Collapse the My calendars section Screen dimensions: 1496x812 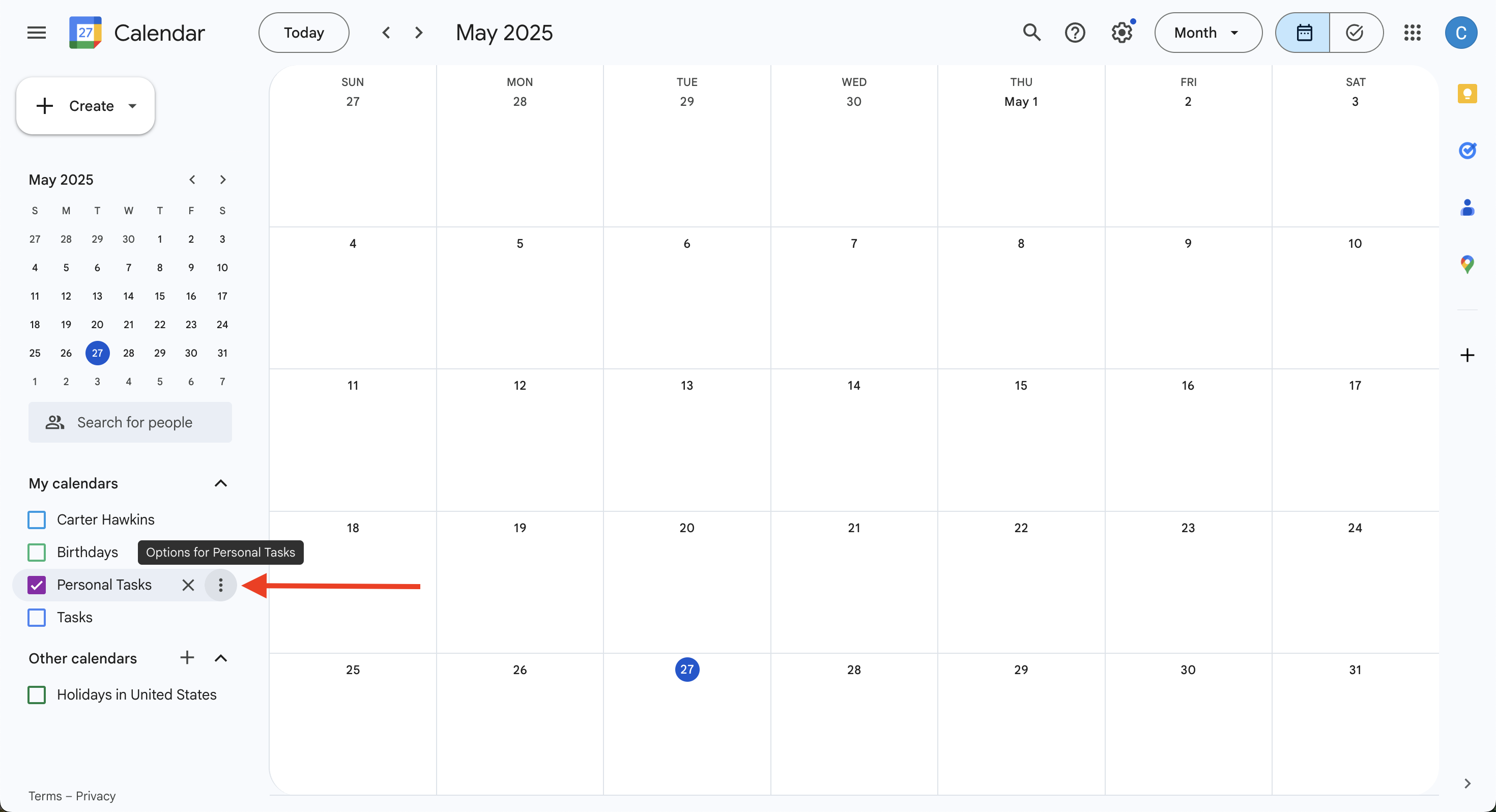coord(221,483)
